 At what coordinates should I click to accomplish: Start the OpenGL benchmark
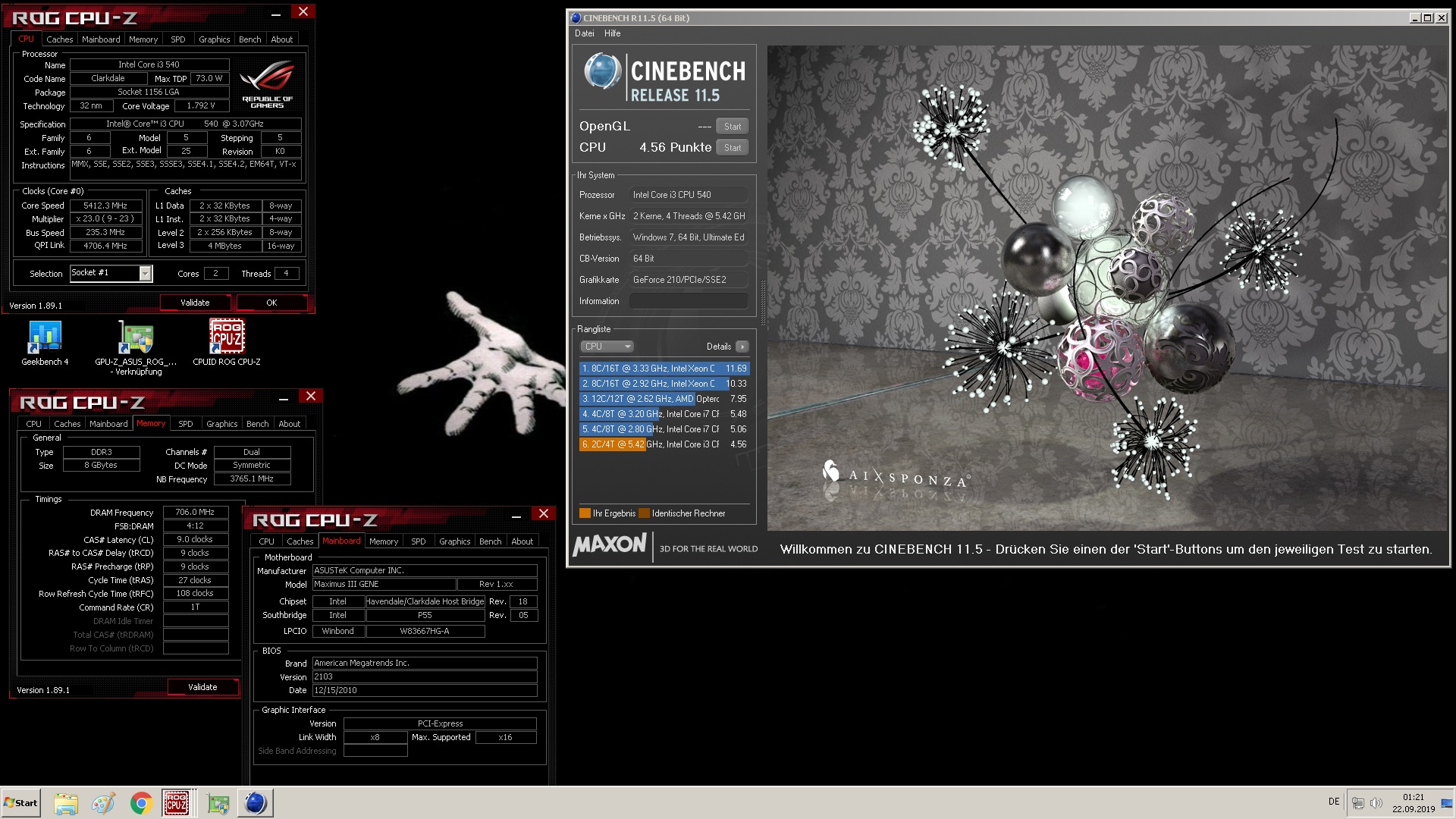tap(733, 127)
